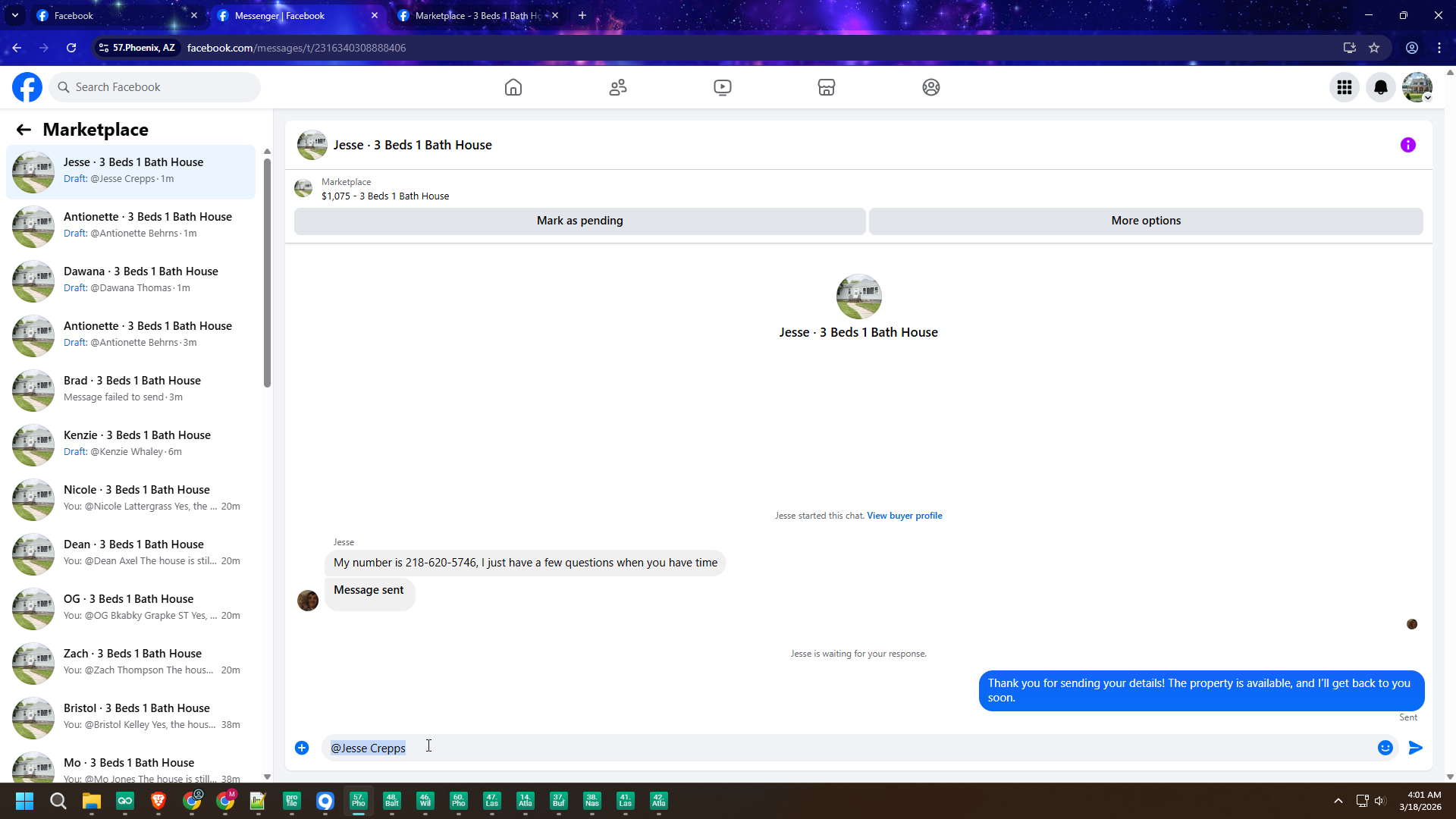Open Facebook Home icon in top navigation
Image resolution: width=1456 pixels, height=819 pixels.
[x=513, y=87]
